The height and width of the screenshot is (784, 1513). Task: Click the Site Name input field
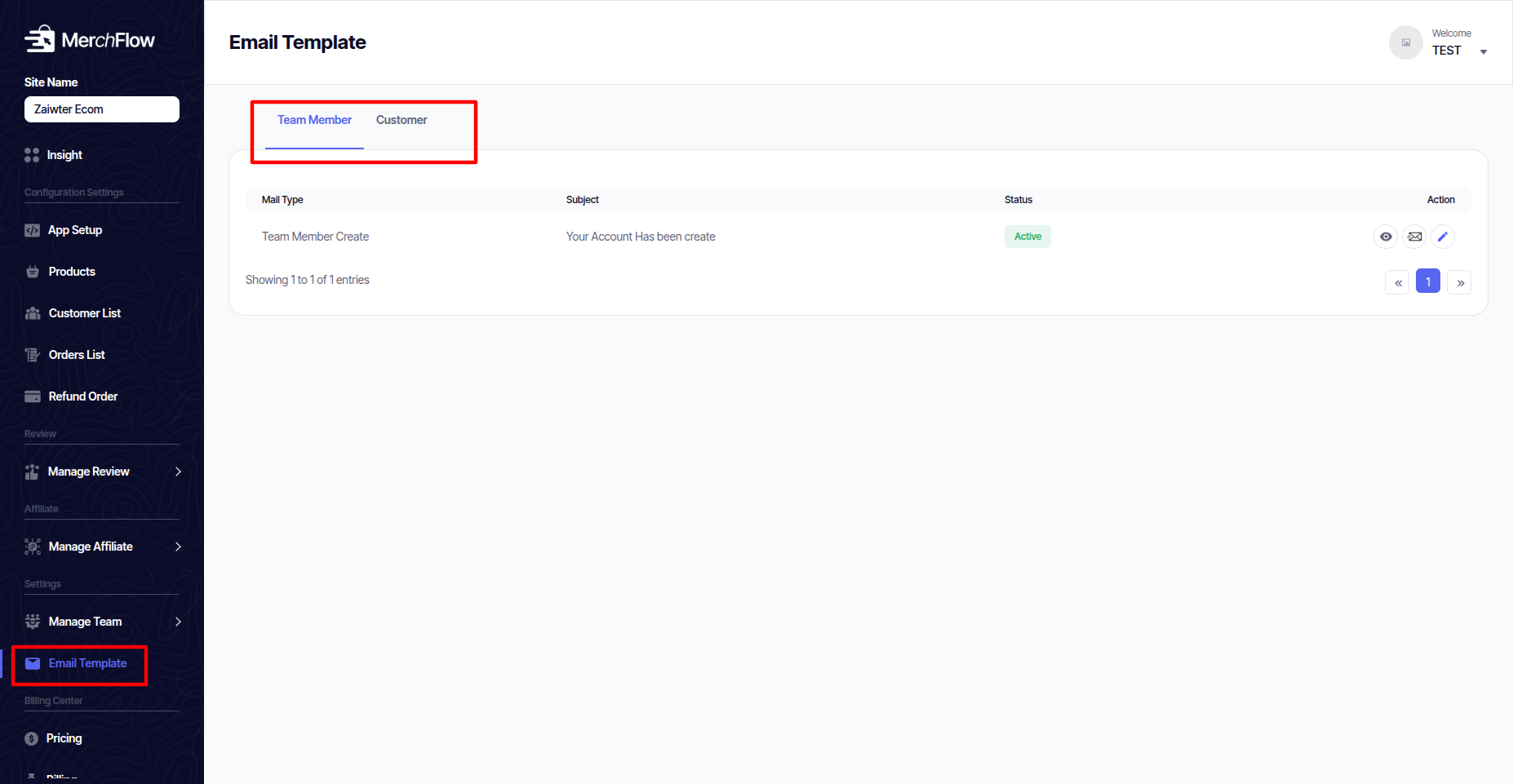pos(102,109)
